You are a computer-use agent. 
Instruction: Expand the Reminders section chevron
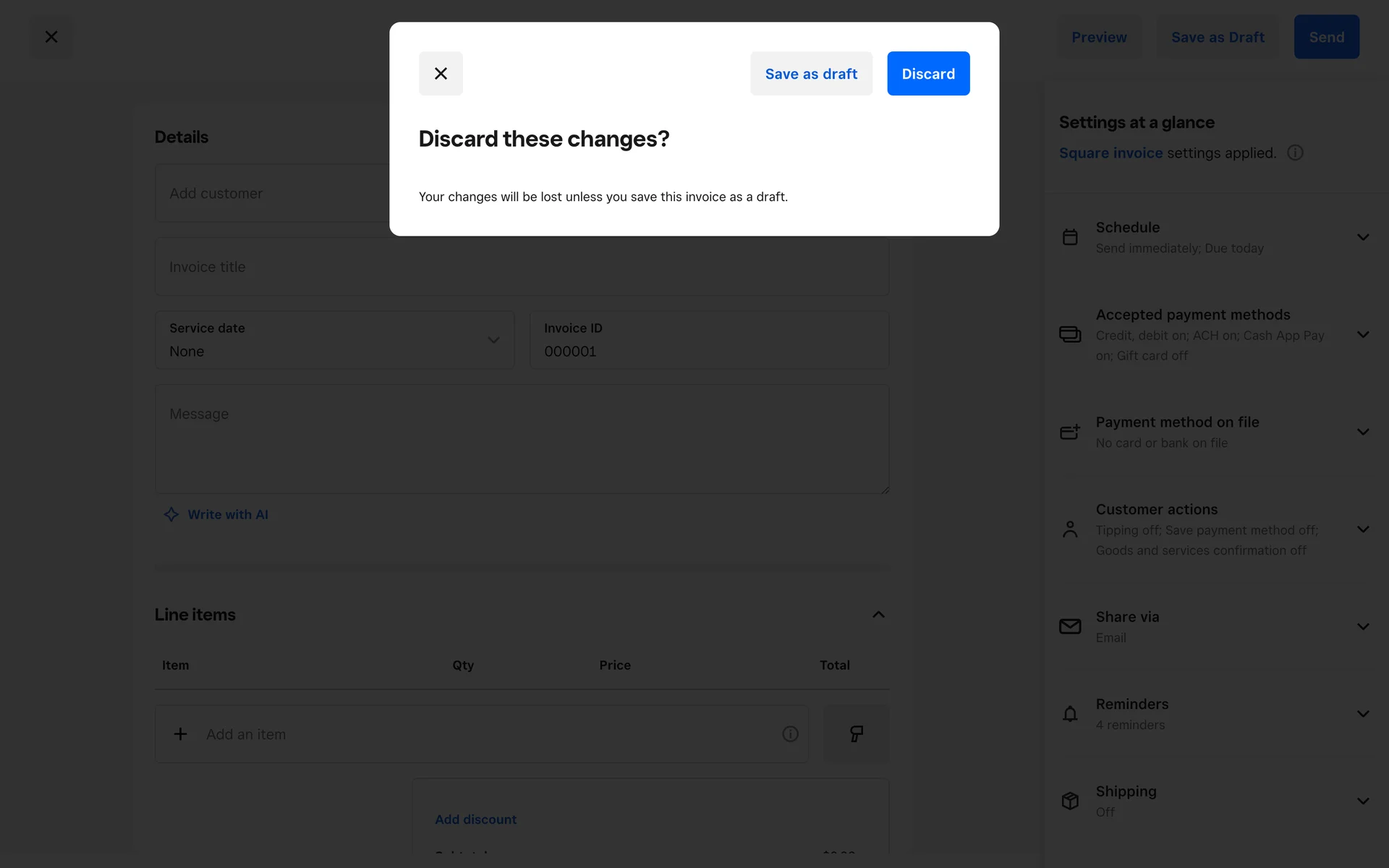click(1363, 714)
